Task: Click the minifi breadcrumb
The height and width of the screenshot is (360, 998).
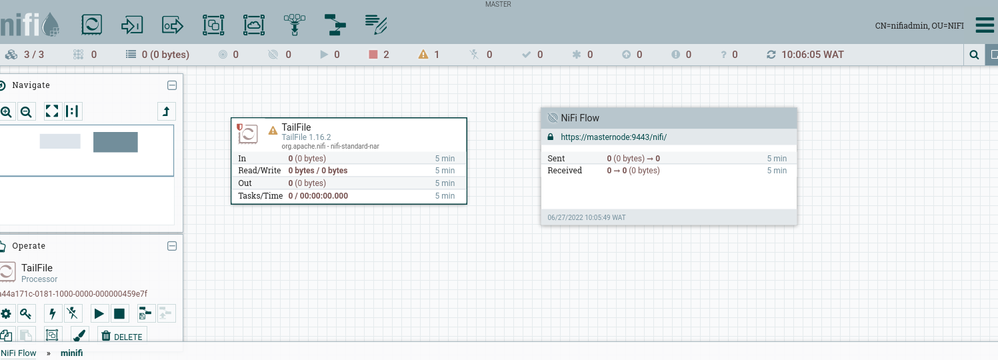Action: [x=71, y=353]
